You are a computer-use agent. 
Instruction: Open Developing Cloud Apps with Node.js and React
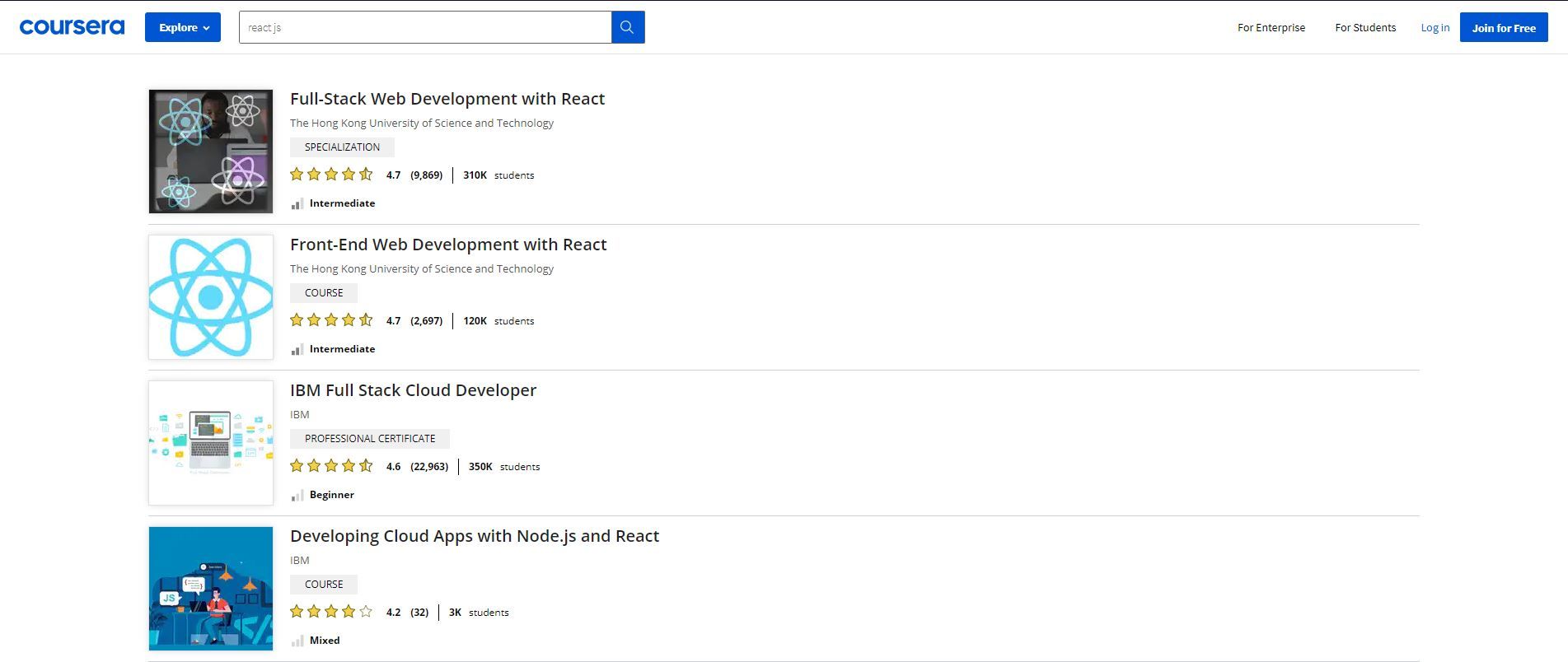click(475, 536)
